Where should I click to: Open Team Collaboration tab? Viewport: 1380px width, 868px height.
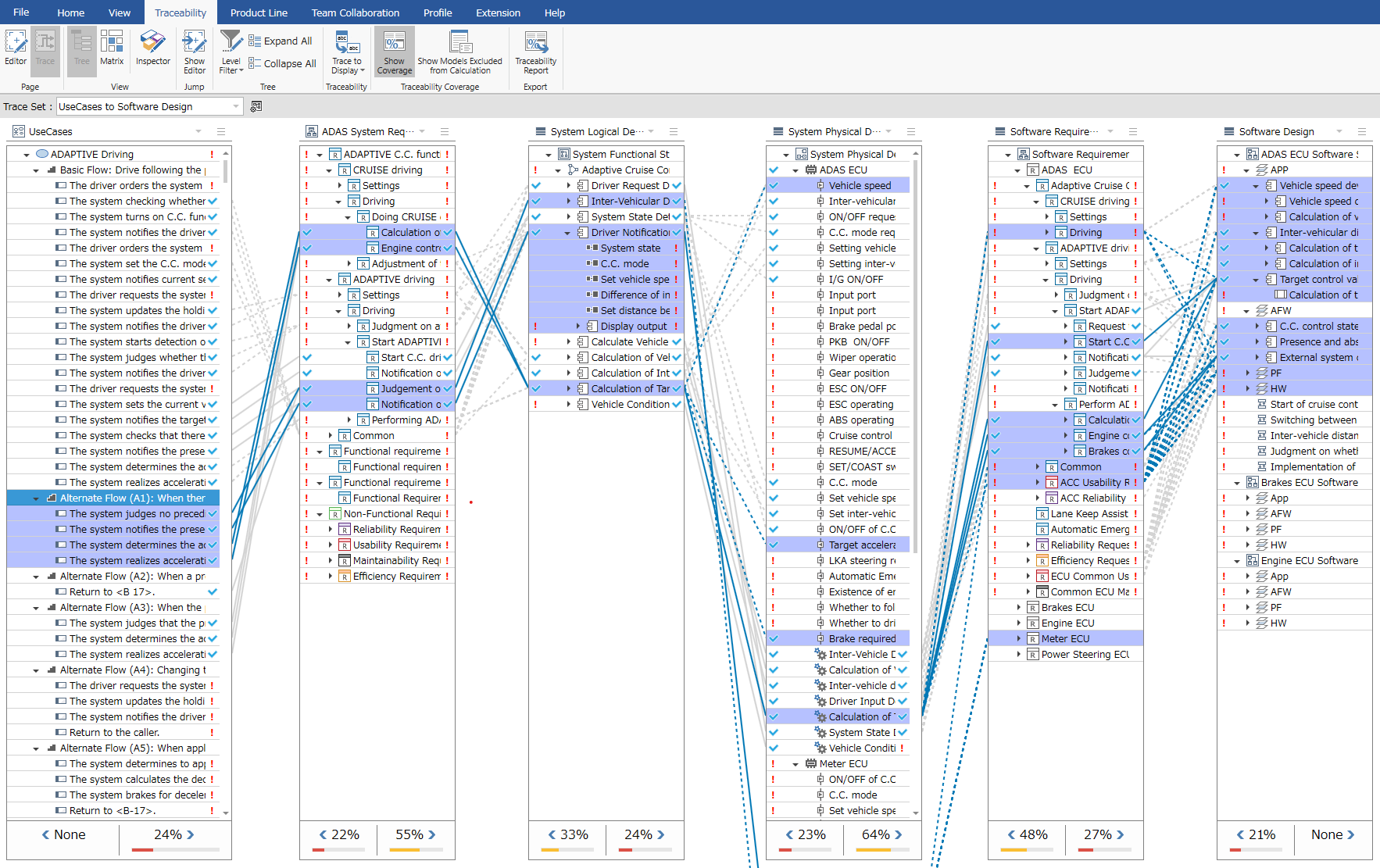click(x=355, y=13)
